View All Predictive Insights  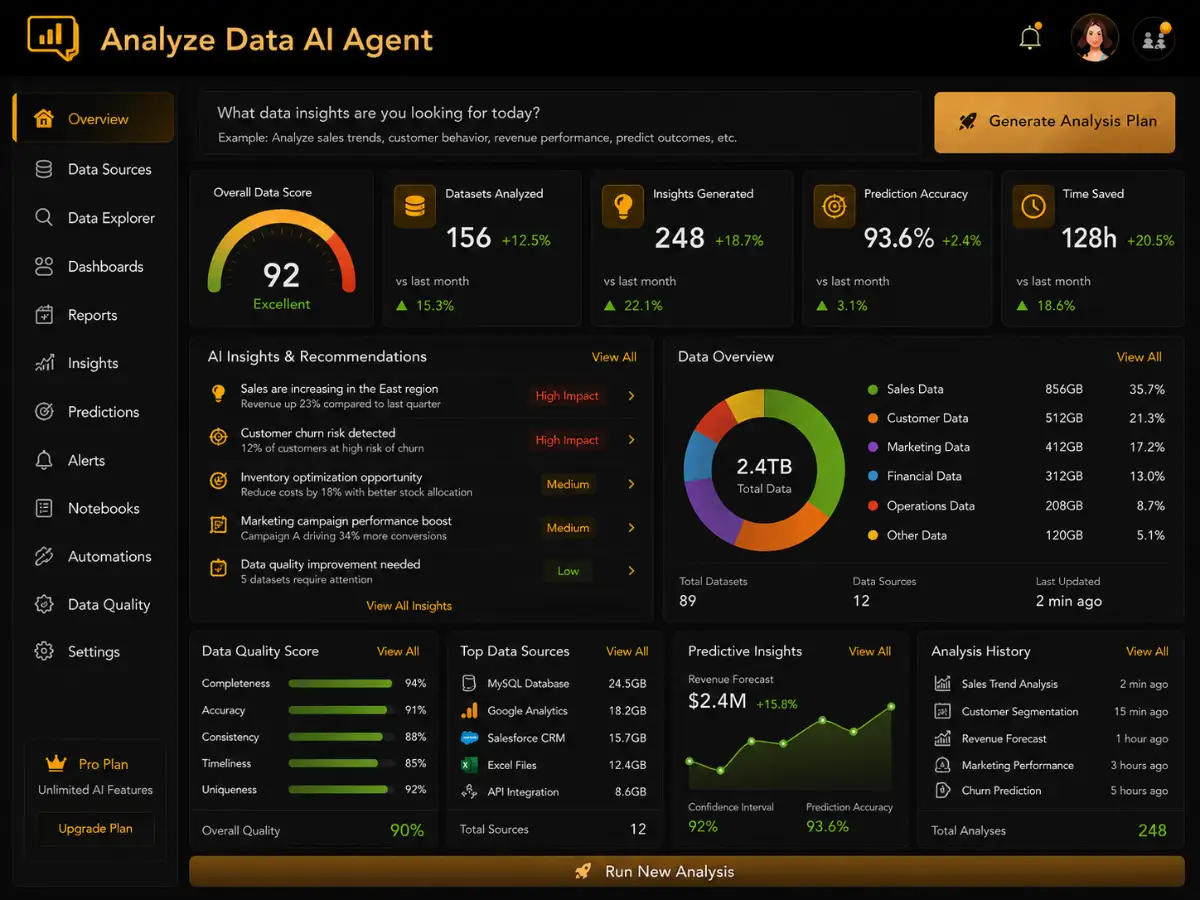coord(870,651)
